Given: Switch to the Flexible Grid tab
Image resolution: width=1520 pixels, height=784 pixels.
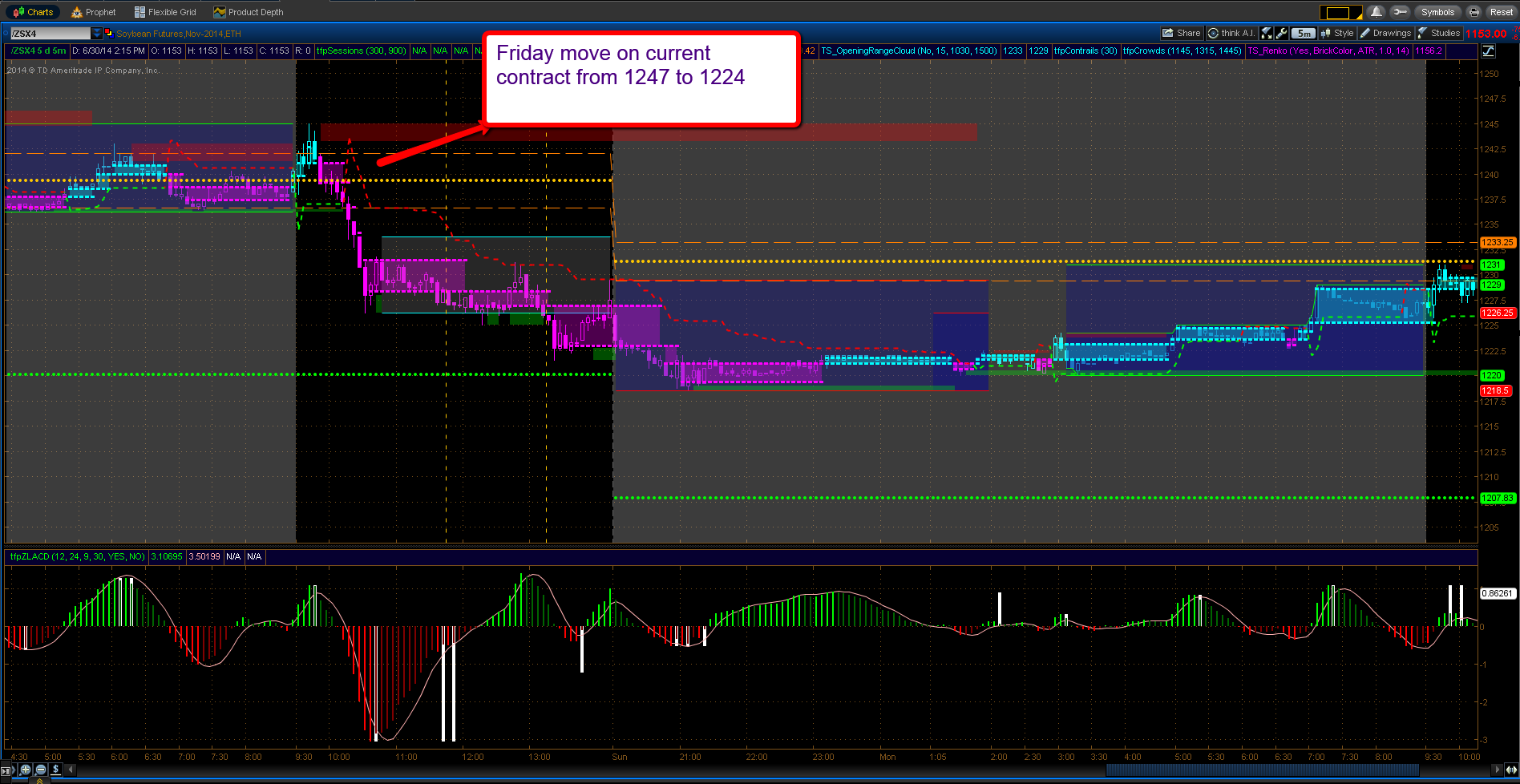Looking at the screenshot, I should point(165,12).
